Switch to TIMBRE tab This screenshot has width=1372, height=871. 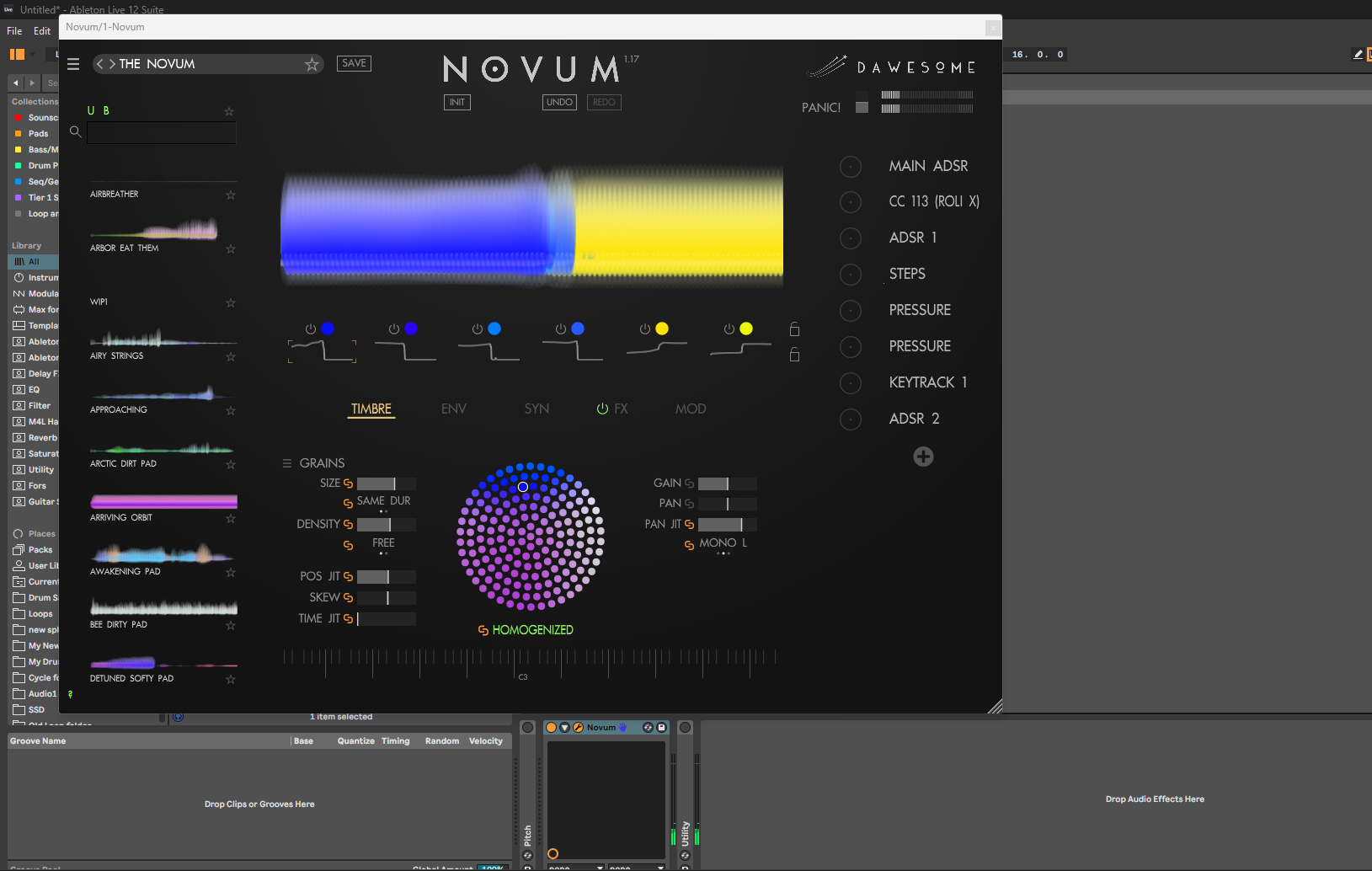tap(371, 409)
